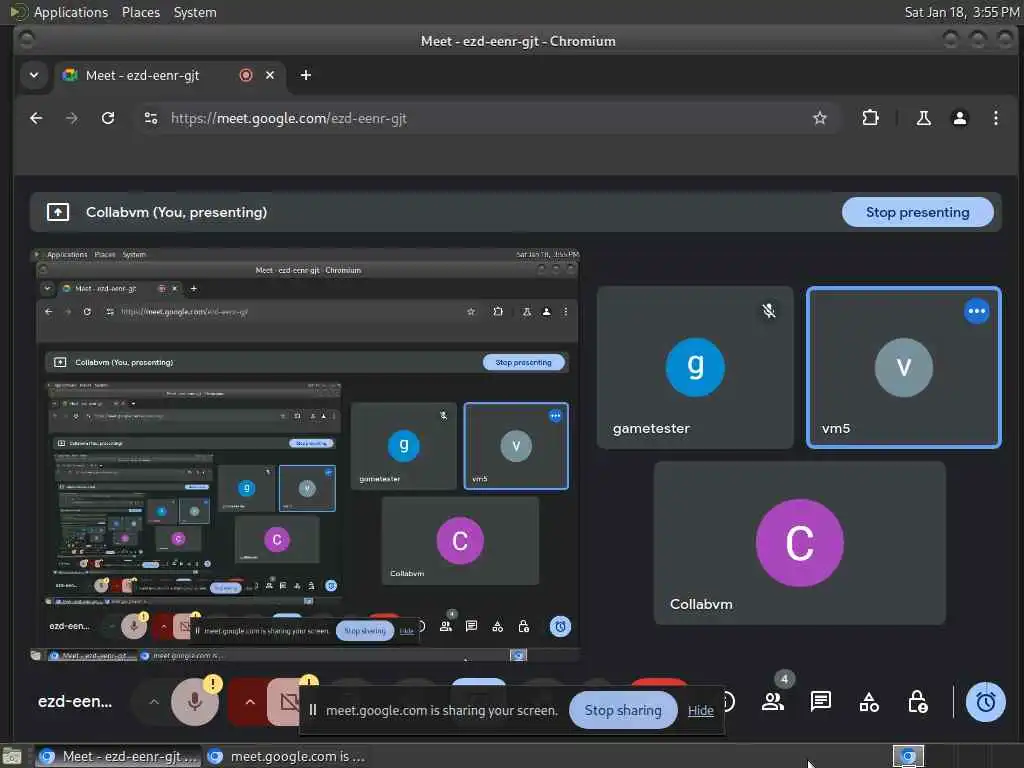This screenshot has width=1024, height=768.
Task: Click the Chromium window menu button in title bar
Action: coord(27,40)
